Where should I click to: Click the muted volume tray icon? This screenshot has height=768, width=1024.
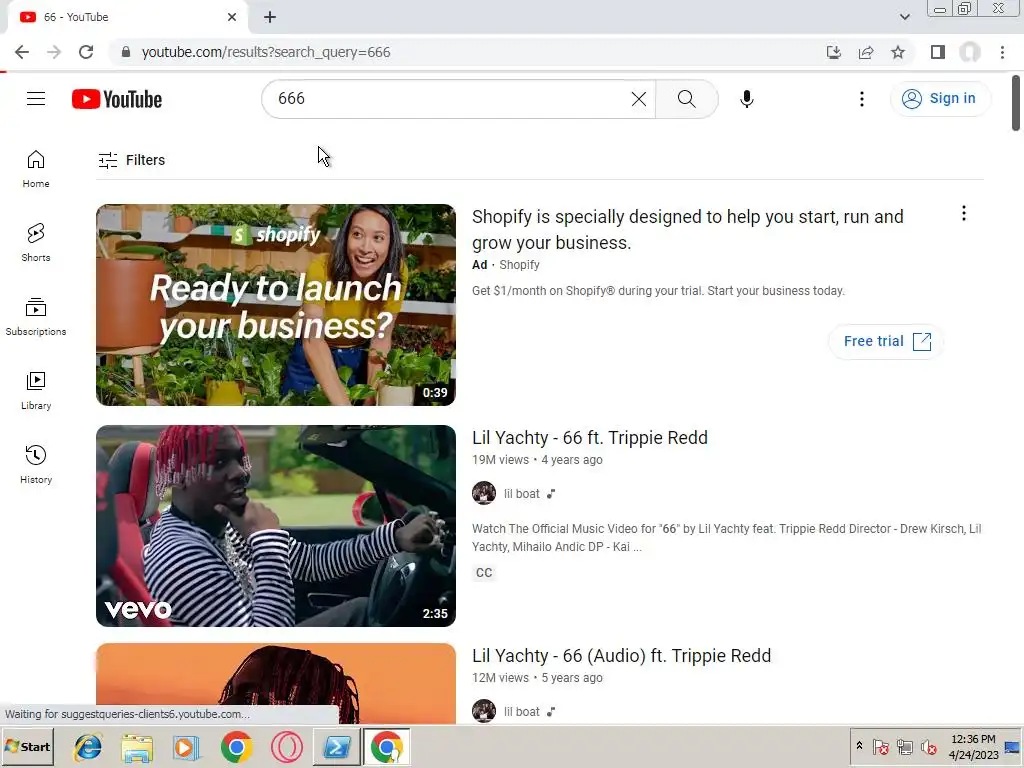929,746
